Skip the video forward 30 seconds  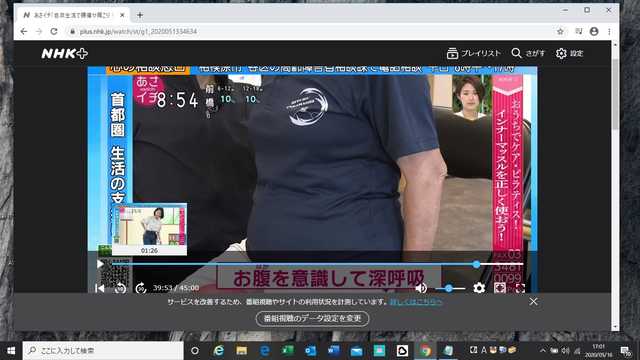pos(141,288)
